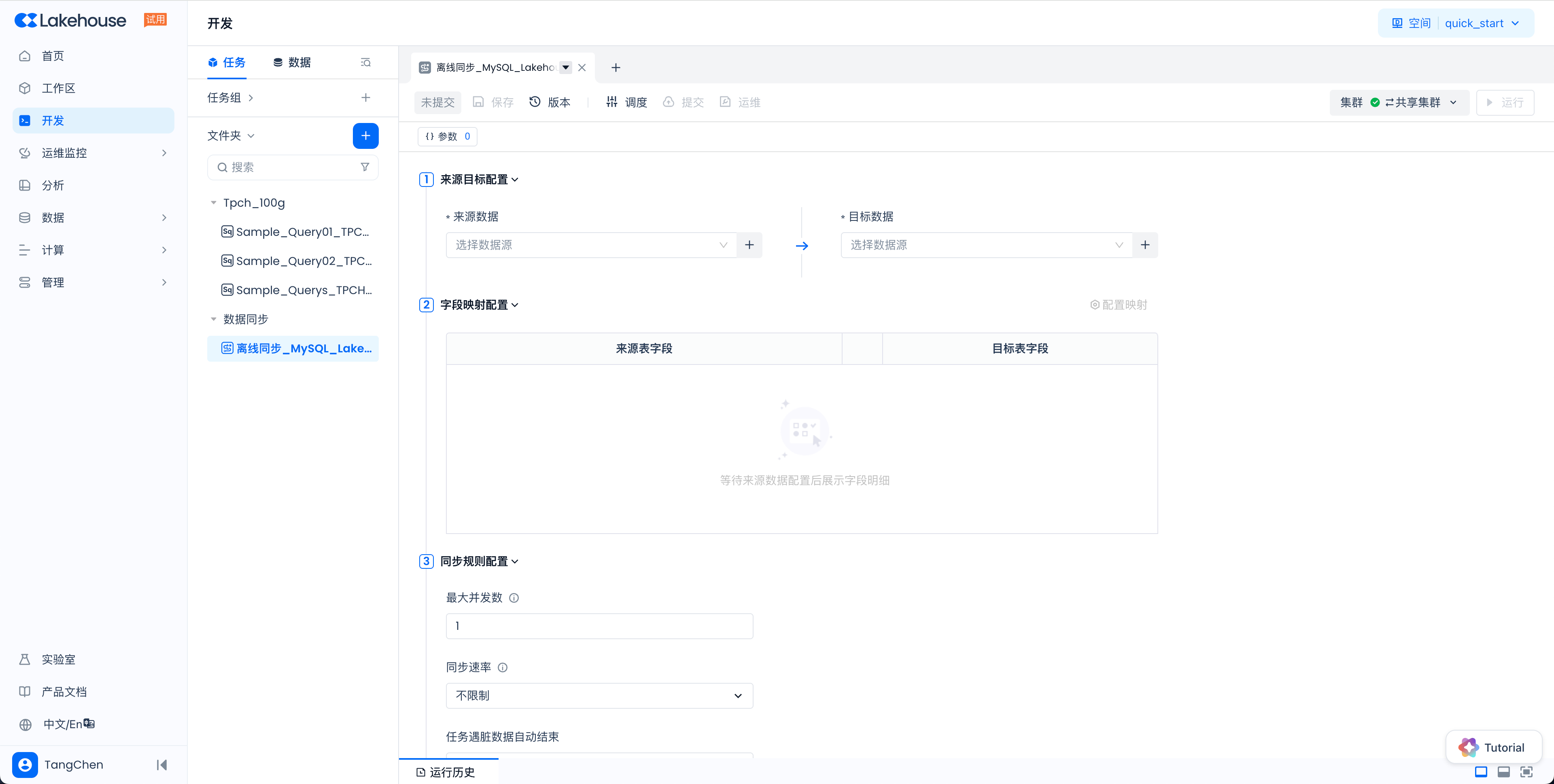
Task: Open a new editor tab
Action: pos(615,68)
